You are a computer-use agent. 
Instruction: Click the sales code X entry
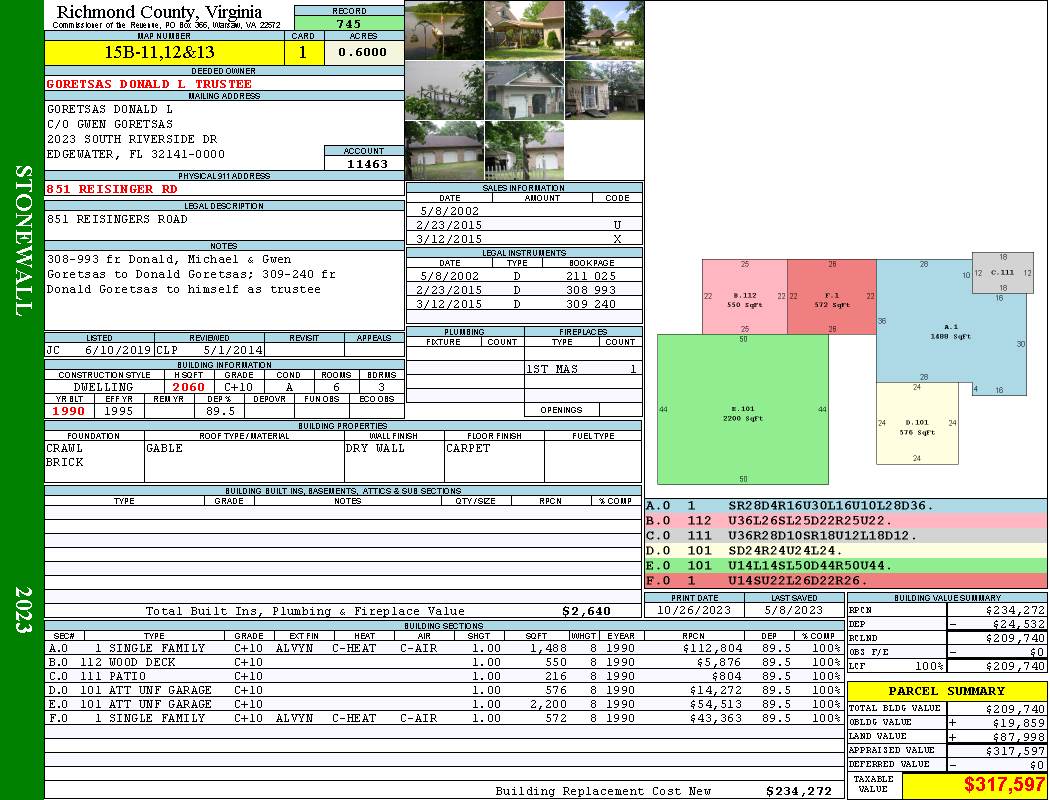pos(617,239)
